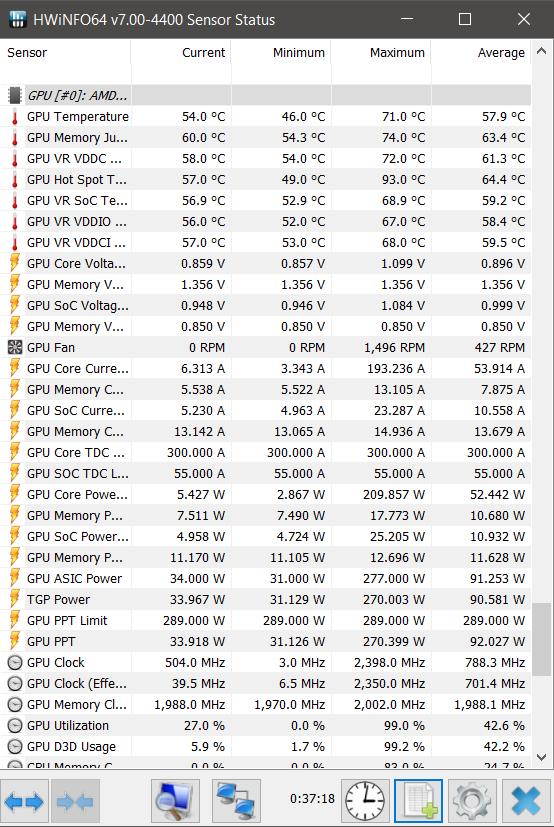Select the GPU PPT Limit label
The image size is (554, 827).
click(67, 621)
